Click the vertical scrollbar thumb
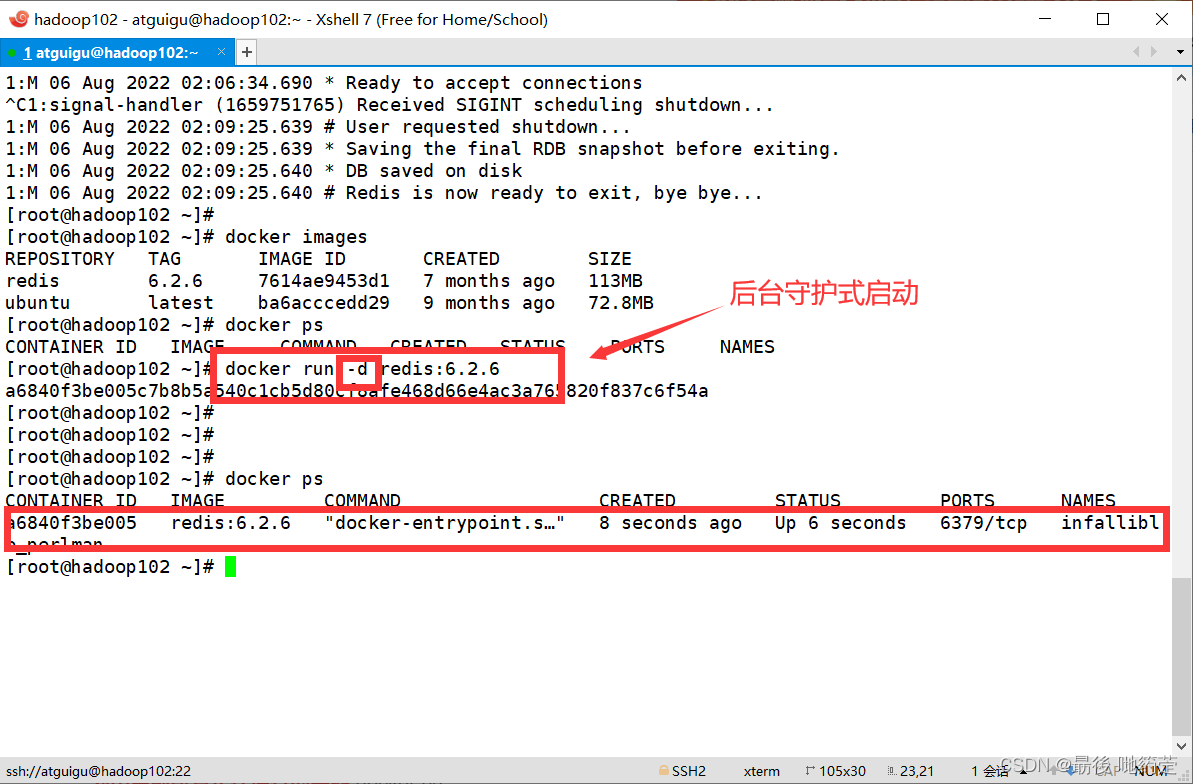The height and width of the screenshot is (784, 1193). [x=1182, y=656]
